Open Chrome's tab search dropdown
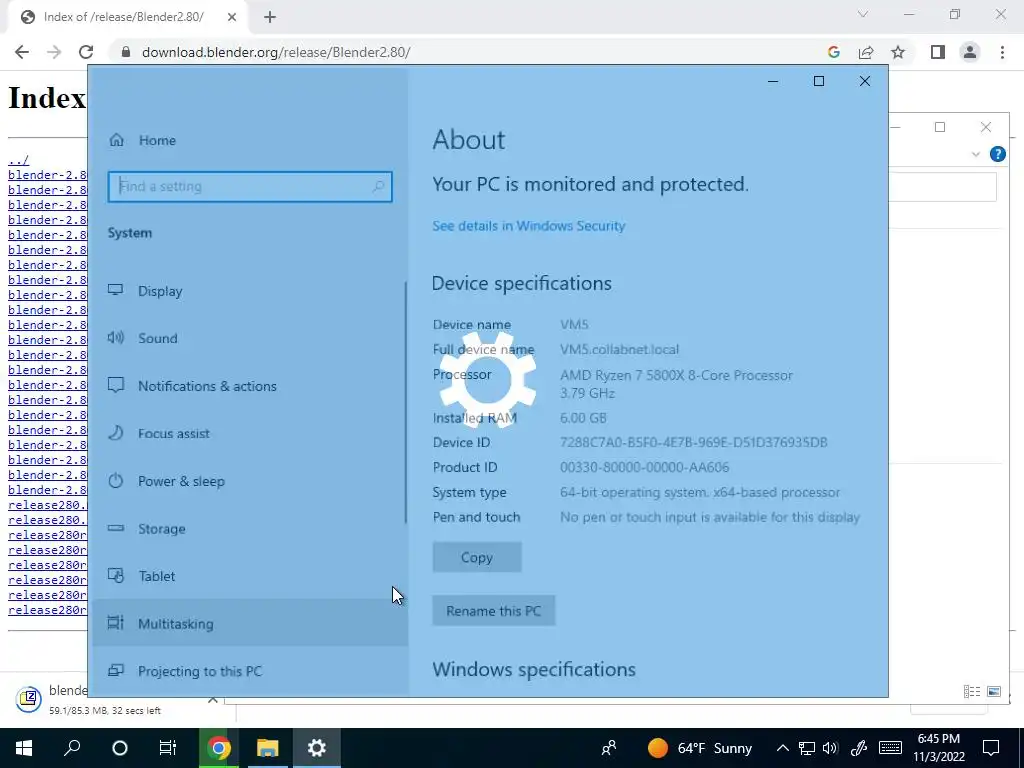Viewport: 1024px width, 768px height. pos(863,14)
